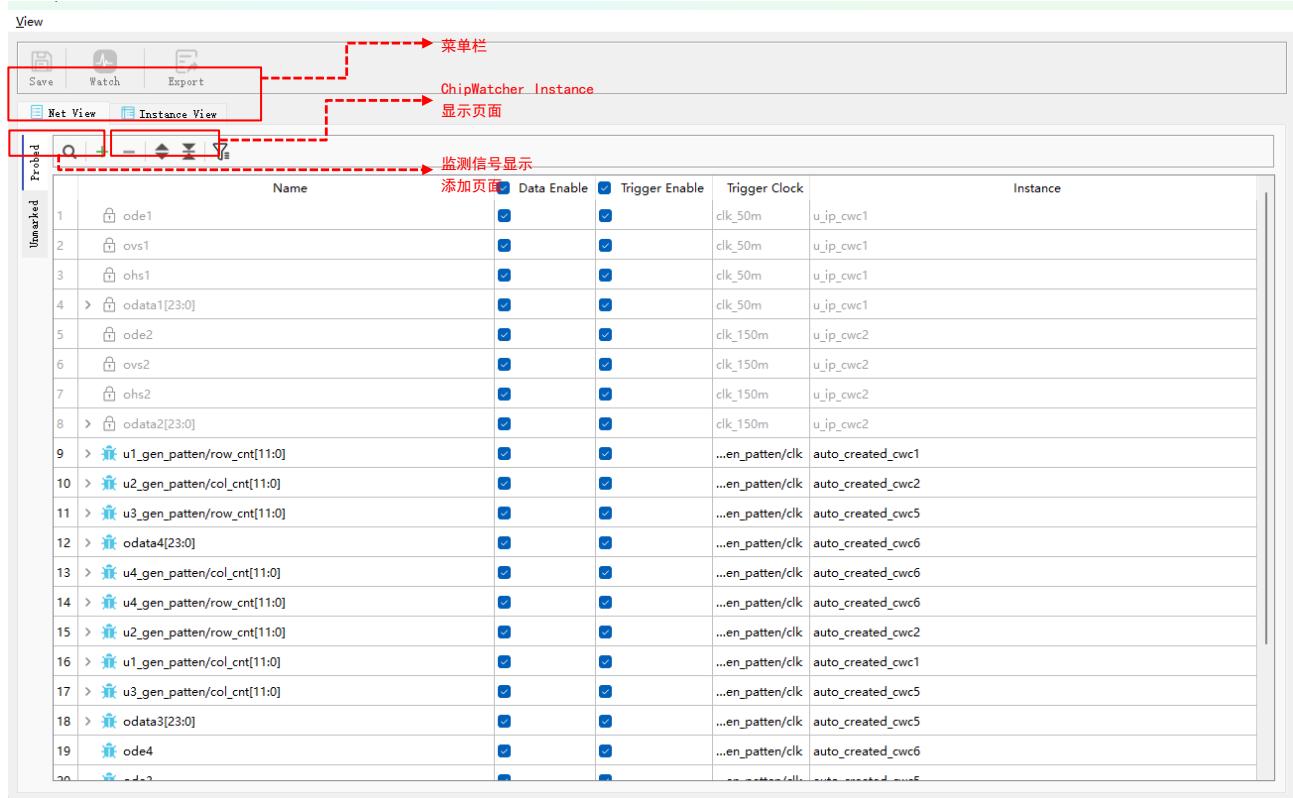Viewport: 1293px width, 798px height.
Task: Click the bug icon beside ode4
Action: coord(110,751)
